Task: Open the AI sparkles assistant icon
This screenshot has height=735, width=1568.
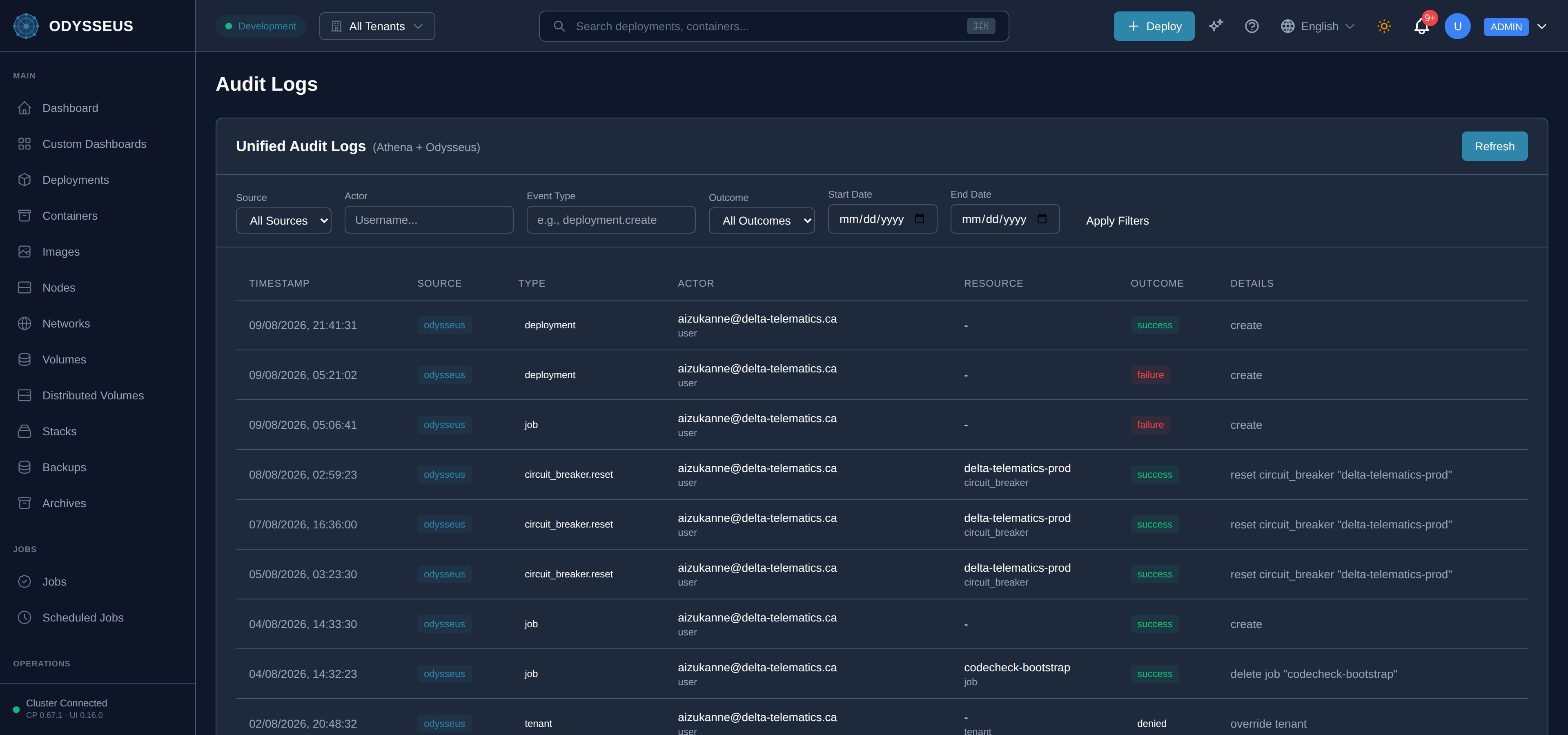Action: point(1216,26)
